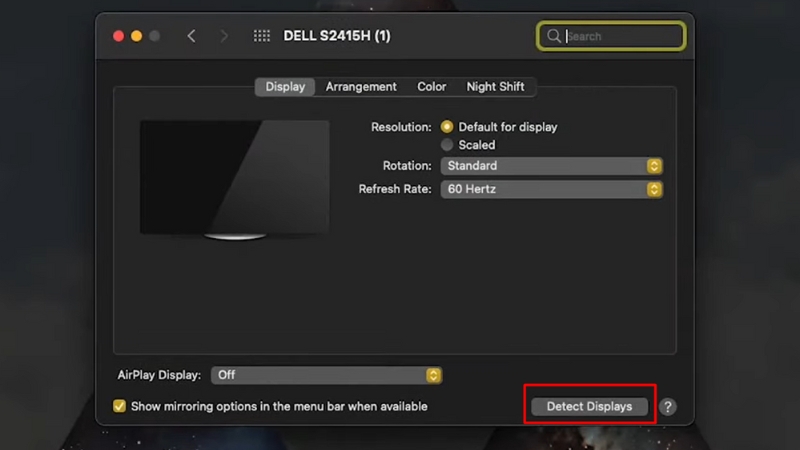Open the show-all preferences grid icon
Viewport: 800px width, 450px height.
click(262, 36)
